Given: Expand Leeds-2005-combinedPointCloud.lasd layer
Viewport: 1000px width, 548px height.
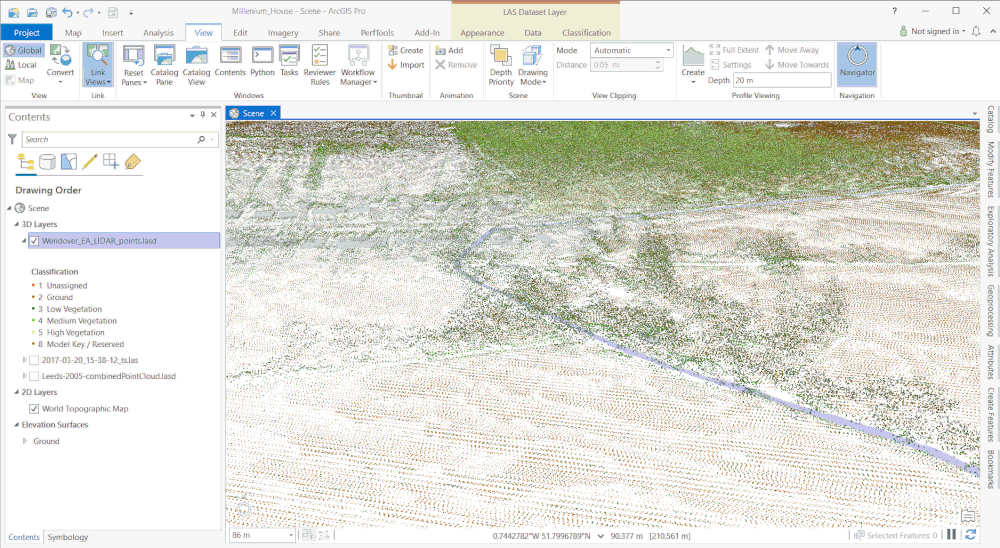Looking at the screenshot, I should click(x=24, y=376).
